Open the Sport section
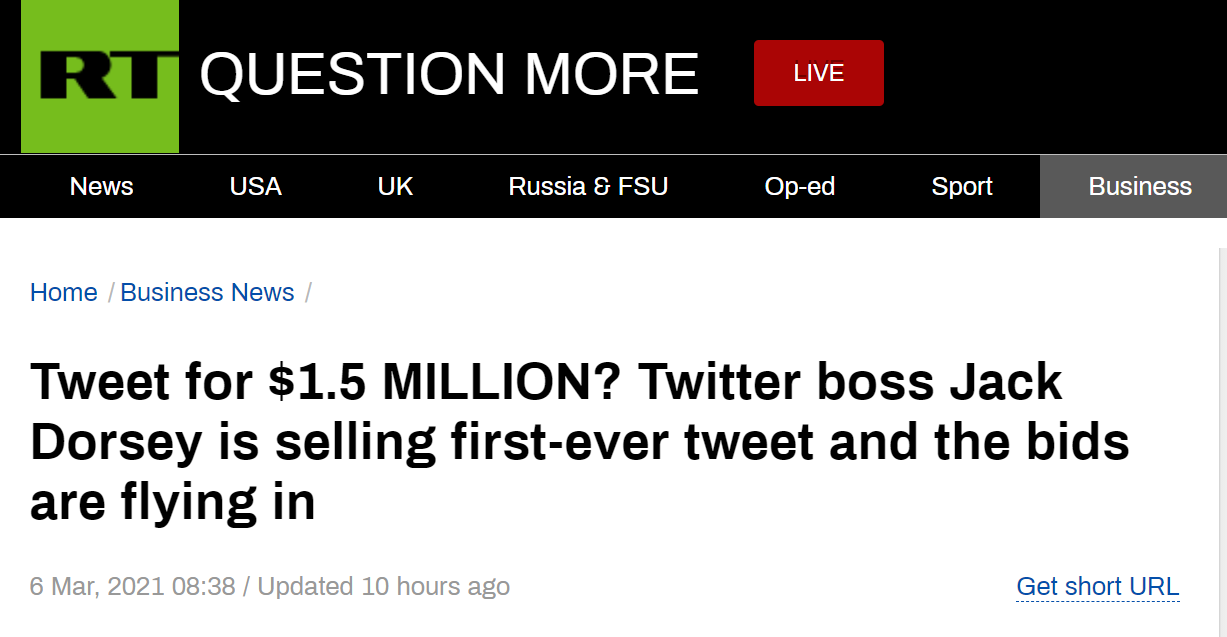Image resolution: width=1227 pixels, height=637 pixels. 962,186
